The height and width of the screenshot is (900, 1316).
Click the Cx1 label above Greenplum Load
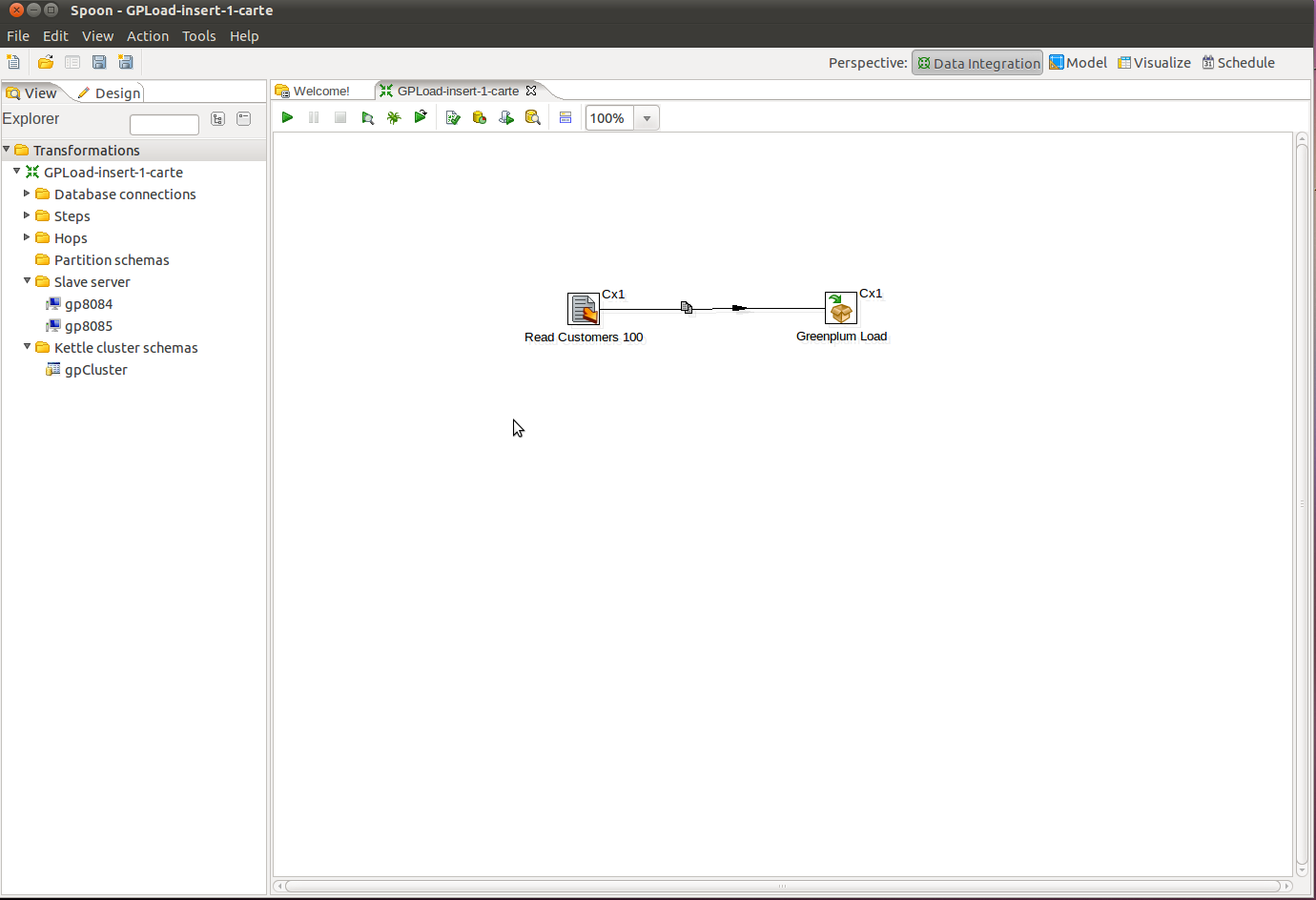871,294
